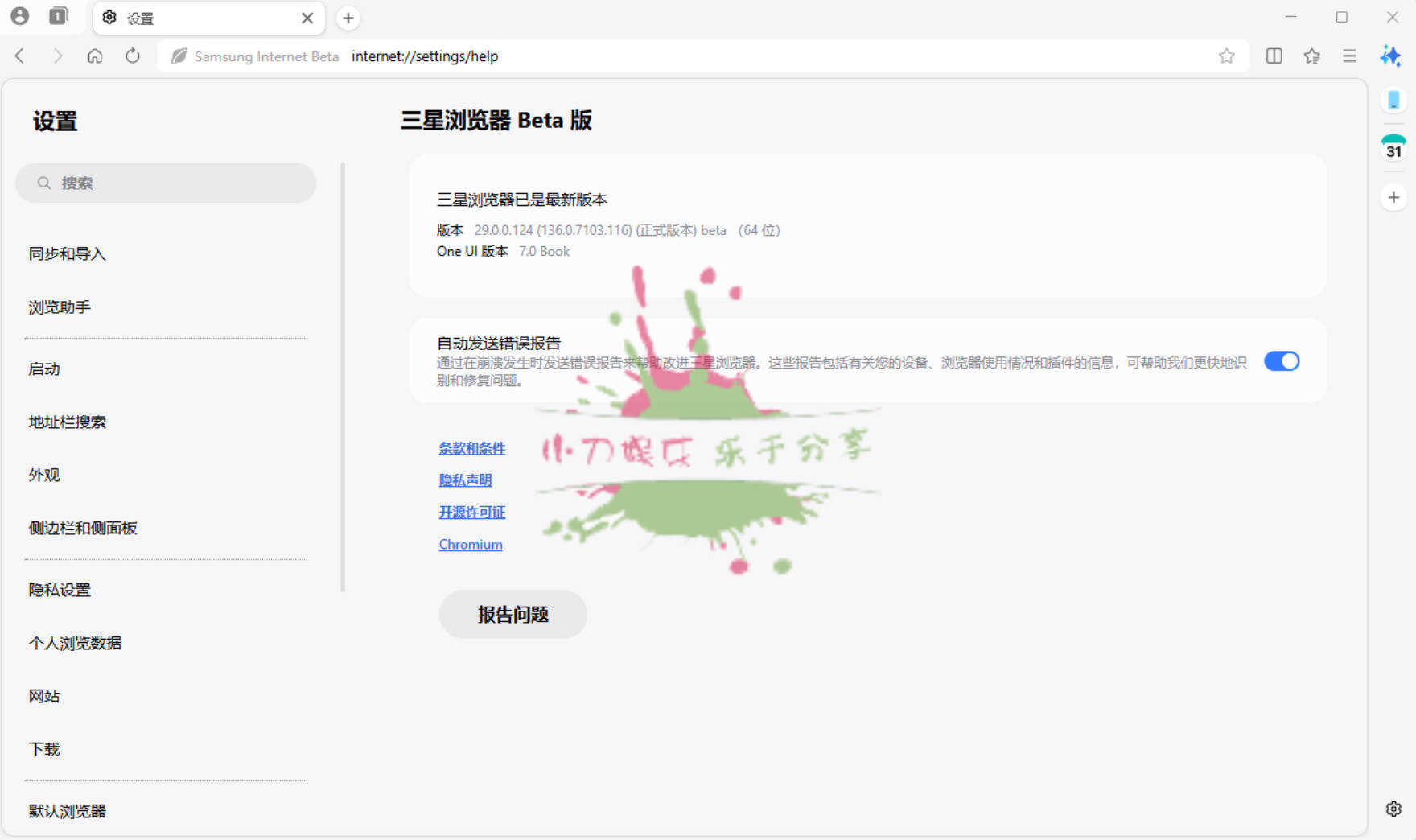Screen dimensions: 1416x840
Task: Open the calendar panel showing 31
Action: coord(1393,145)
